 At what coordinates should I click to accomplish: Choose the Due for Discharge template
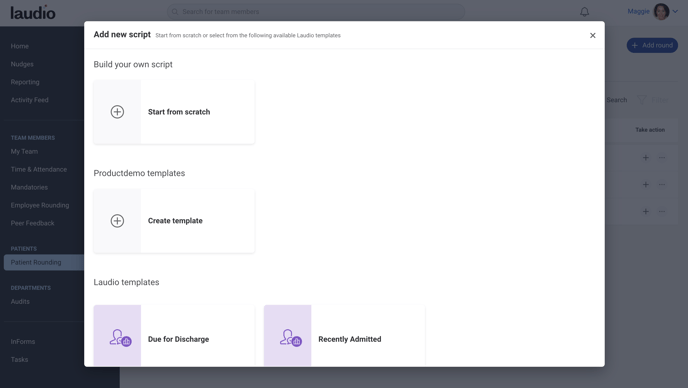174,336
